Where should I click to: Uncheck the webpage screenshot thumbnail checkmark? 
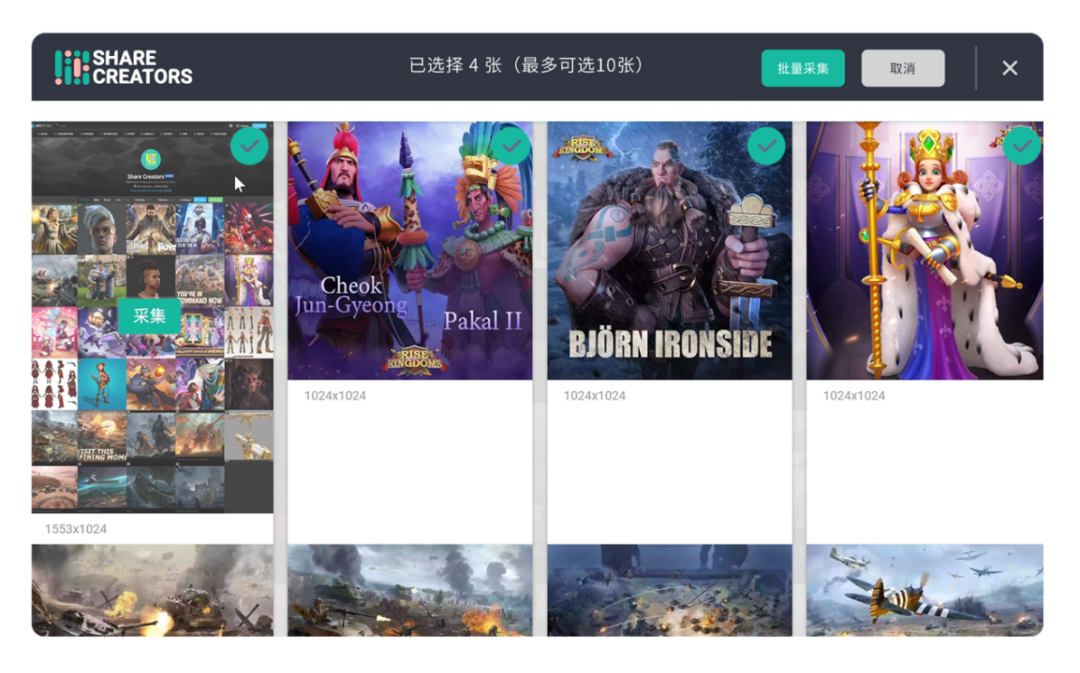(x=249, y=146)
